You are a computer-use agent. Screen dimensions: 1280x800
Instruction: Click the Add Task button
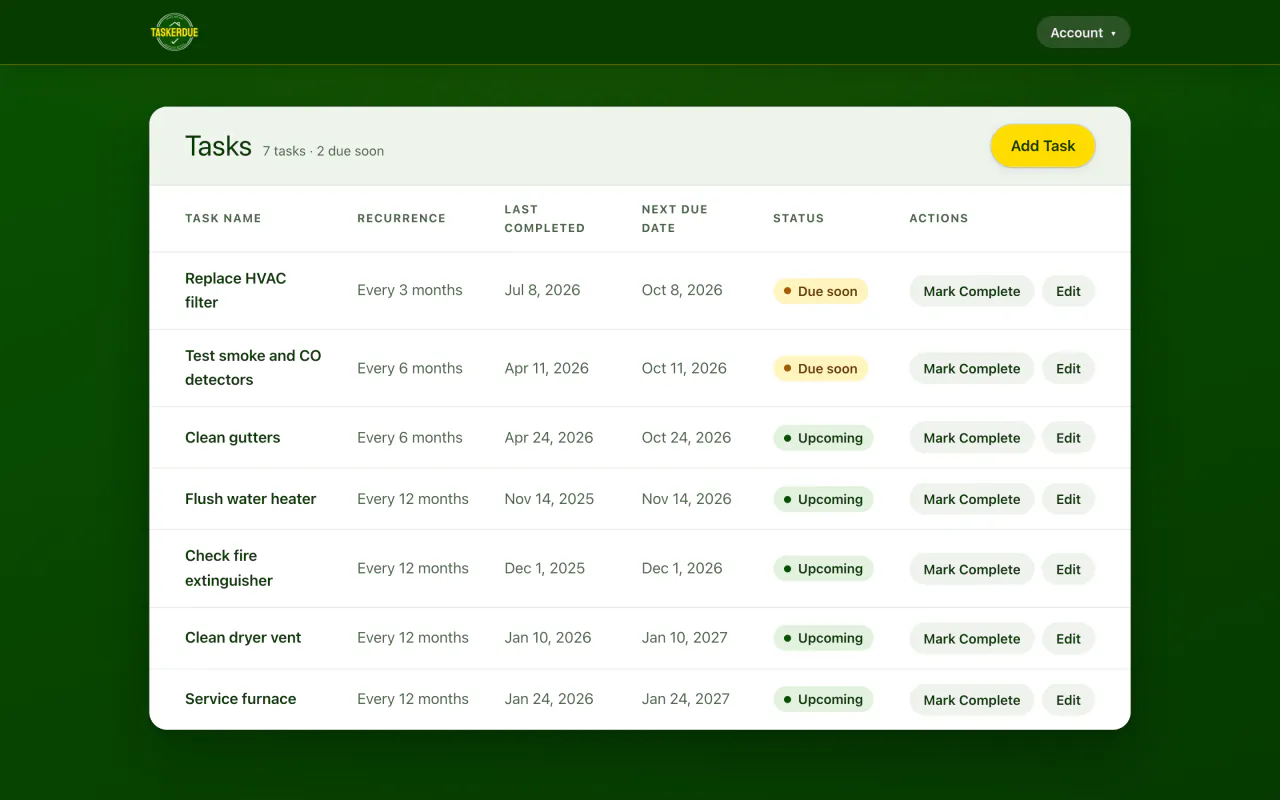pos(1043,146)
